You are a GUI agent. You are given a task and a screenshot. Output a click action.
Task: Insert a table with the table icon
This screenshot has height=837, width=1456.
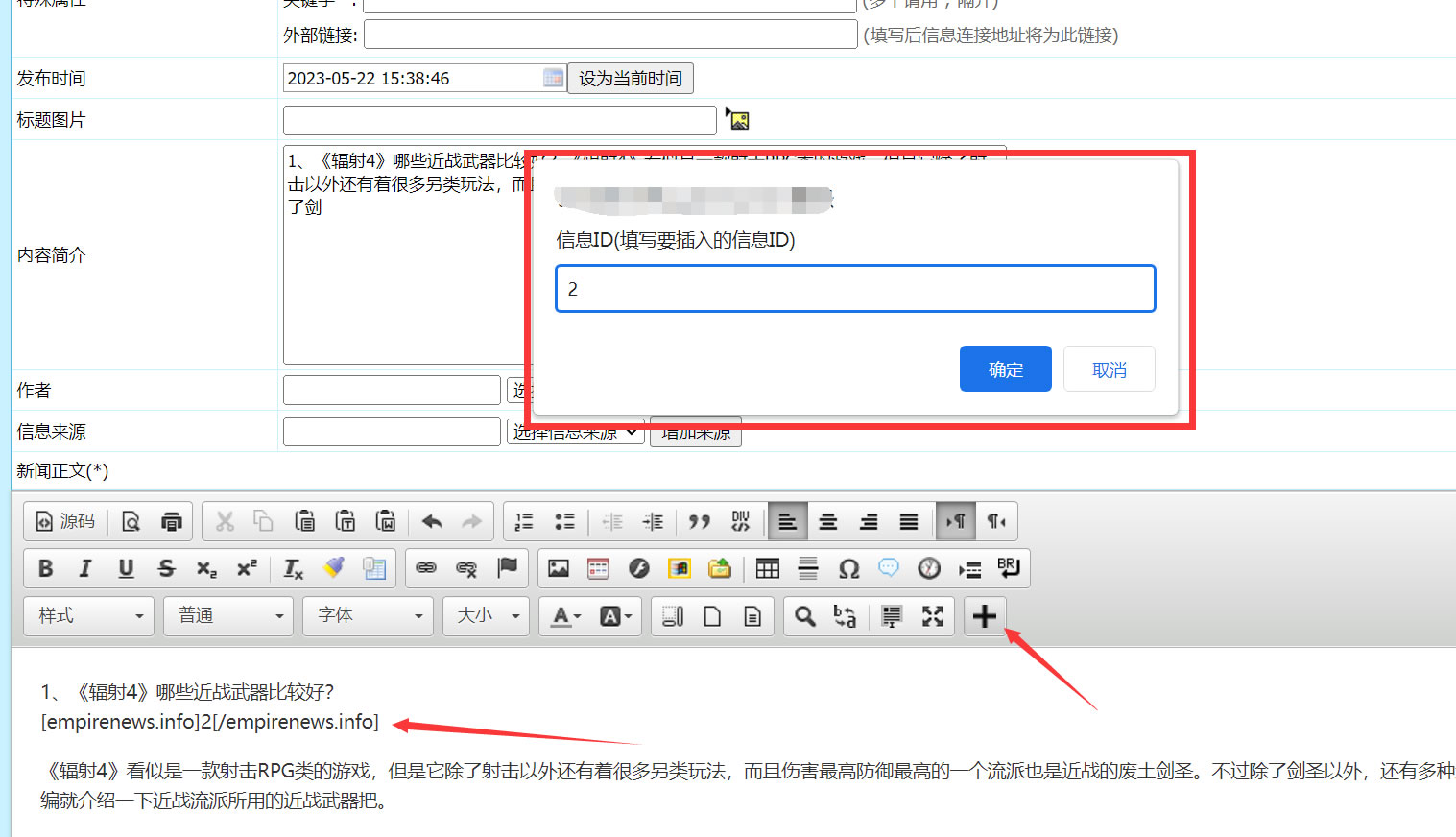[x=767, y=567]
